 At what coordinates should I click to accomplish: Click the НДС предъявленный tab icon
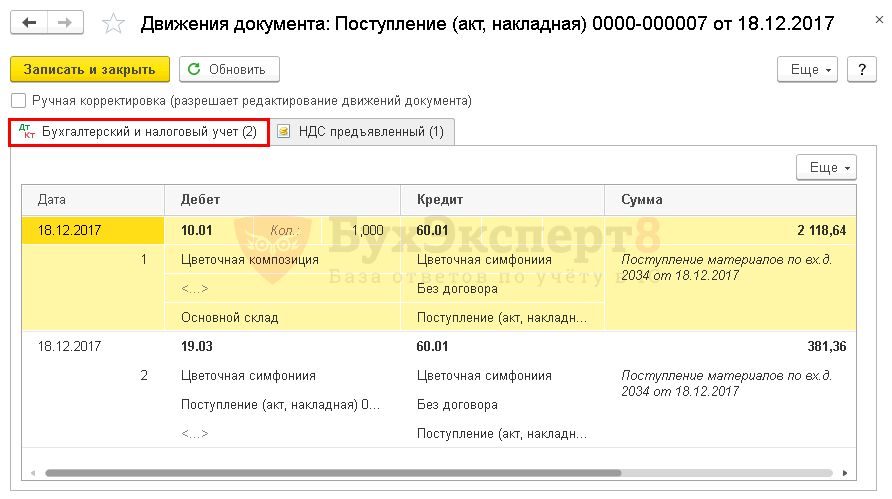click(x=283, y=131)
